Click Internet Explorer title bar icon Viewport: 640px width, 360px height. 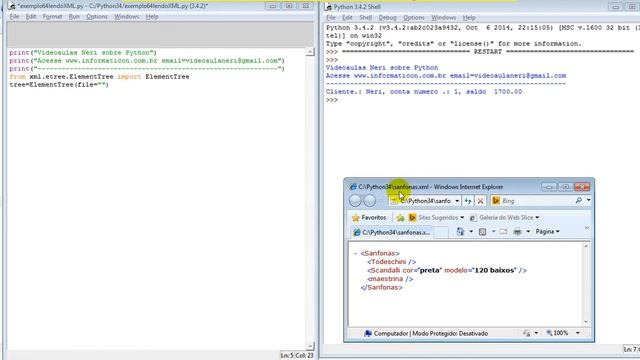tap(353, 187)
